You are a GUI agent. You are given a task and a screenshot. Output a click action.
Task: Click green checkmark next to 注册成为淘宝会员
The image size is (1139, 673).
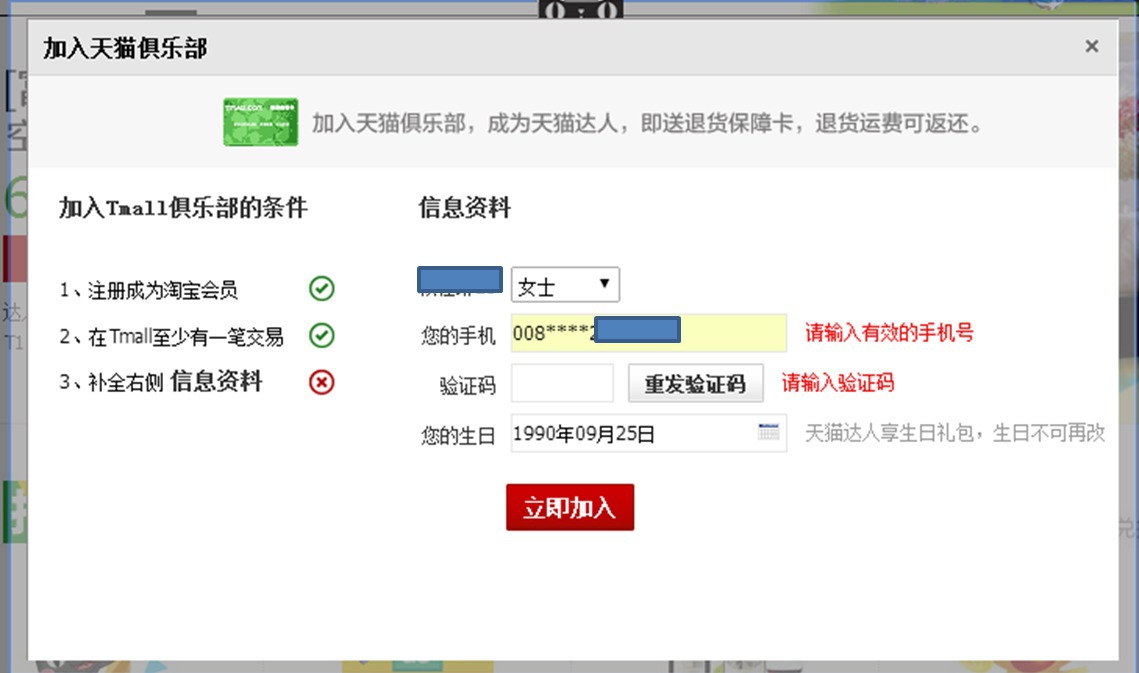(x=322, y=289)
